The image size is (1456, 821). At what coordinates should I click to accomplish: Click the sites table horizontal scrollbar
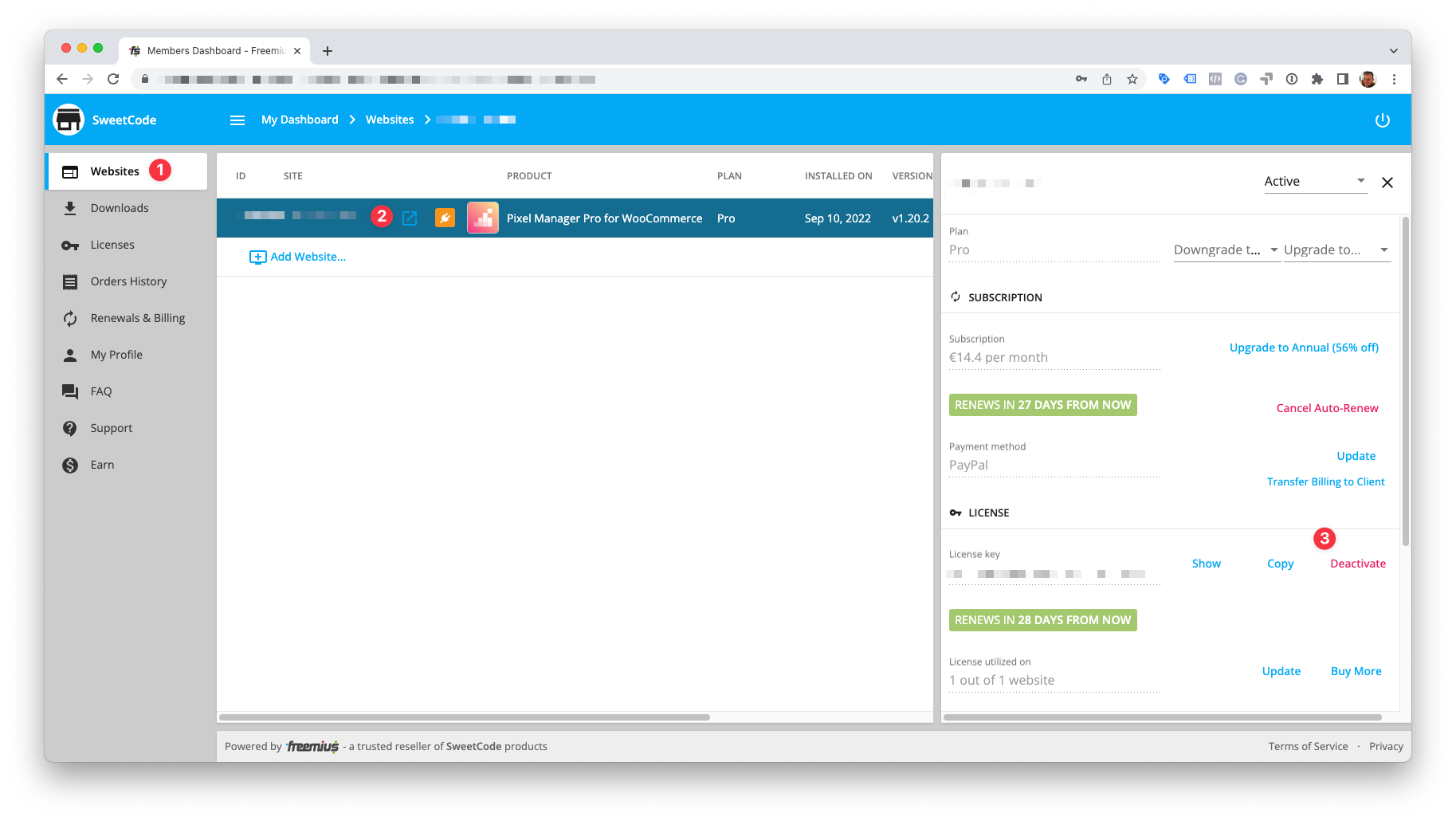[465, 717]
